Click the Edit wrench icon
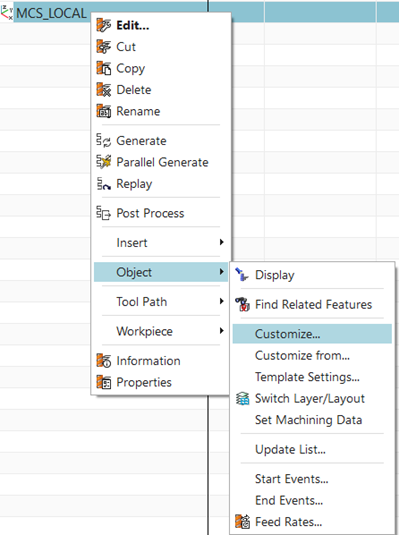 [103, 25]
